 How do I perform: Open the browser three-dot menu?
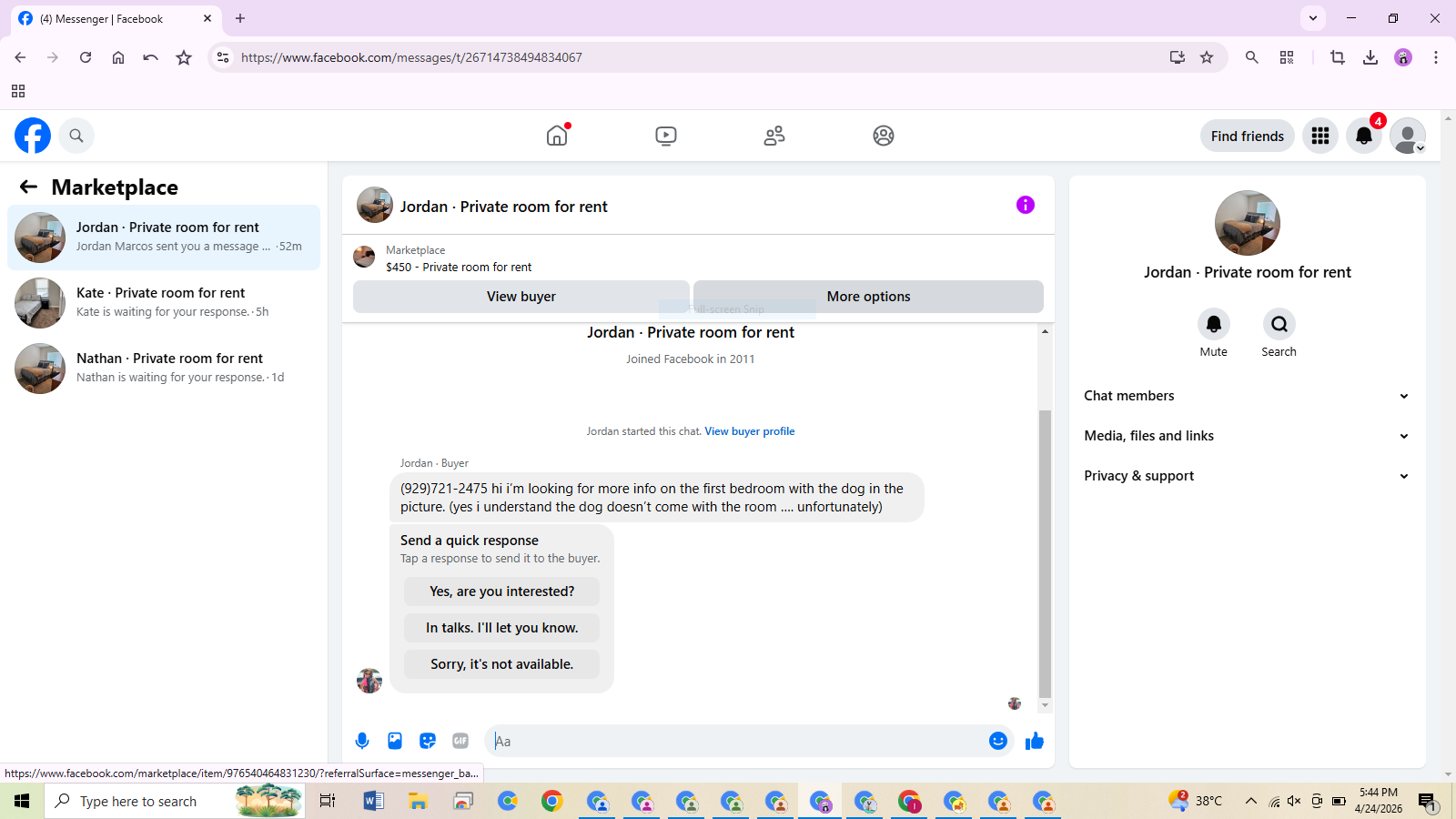(x=1436, y=57)
